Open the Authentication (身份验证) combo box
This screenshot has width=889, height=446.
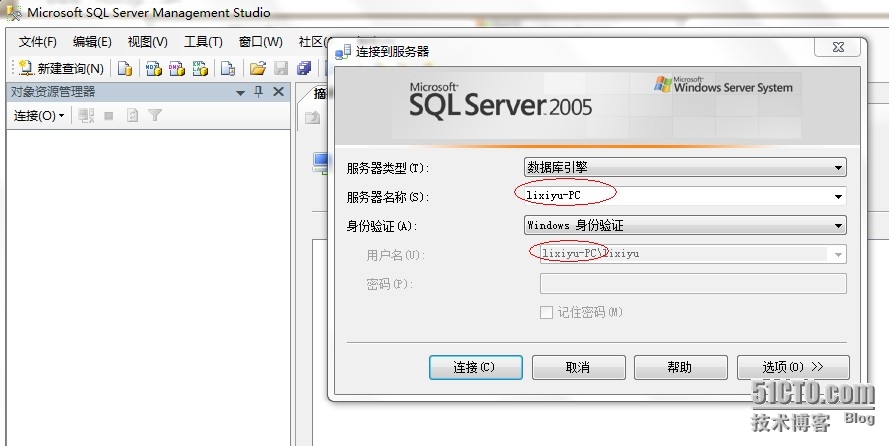[x=685, y=225]
